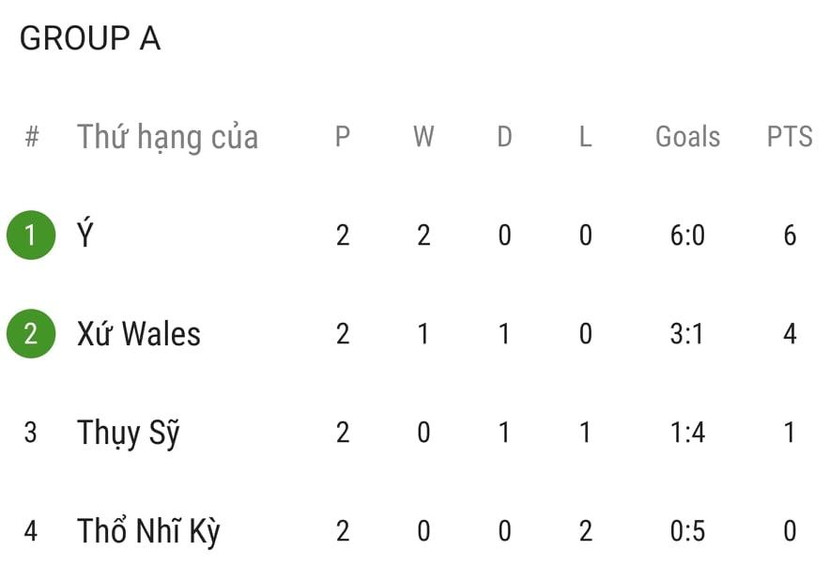The height and width of the screenshot is (562, 830).
Task: Click the Thứ hạng của header
Action: coord(167,137)
